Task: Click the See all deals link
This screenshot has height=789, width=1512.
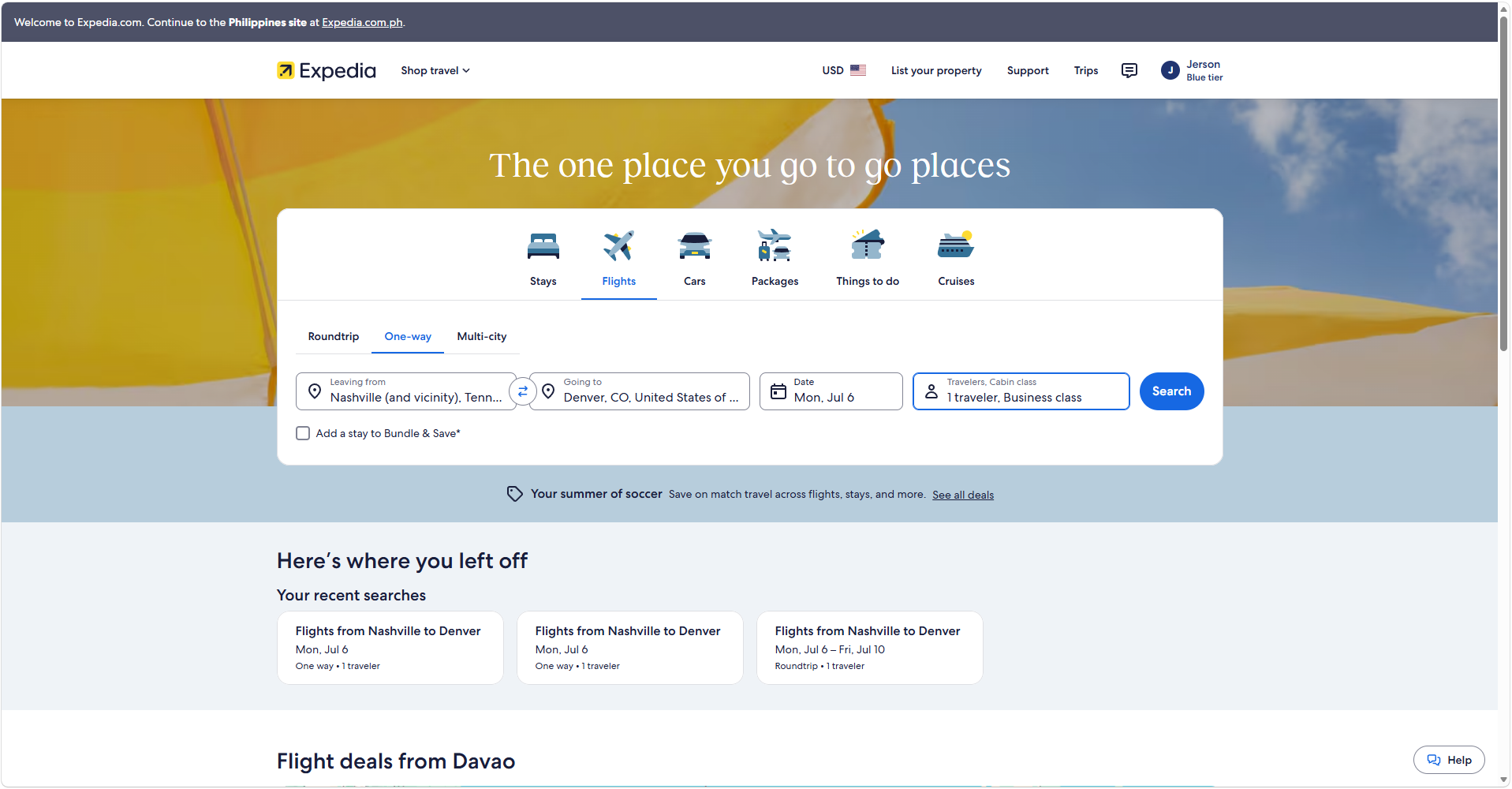Action: (963, 495)
